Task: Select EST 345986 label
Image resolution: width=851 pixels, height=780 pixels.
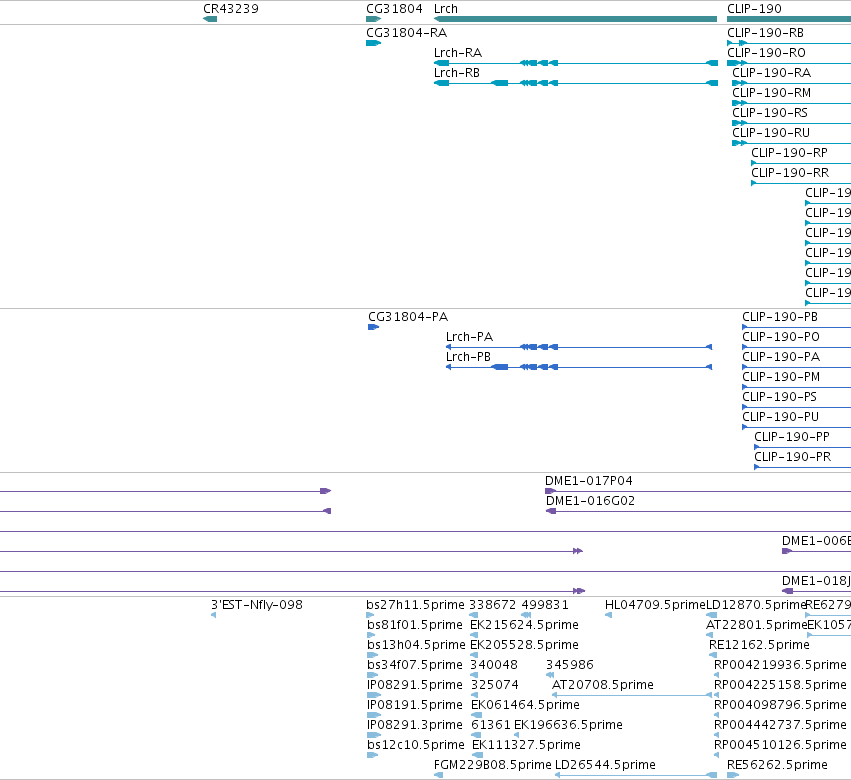Action: pos(570,665)
